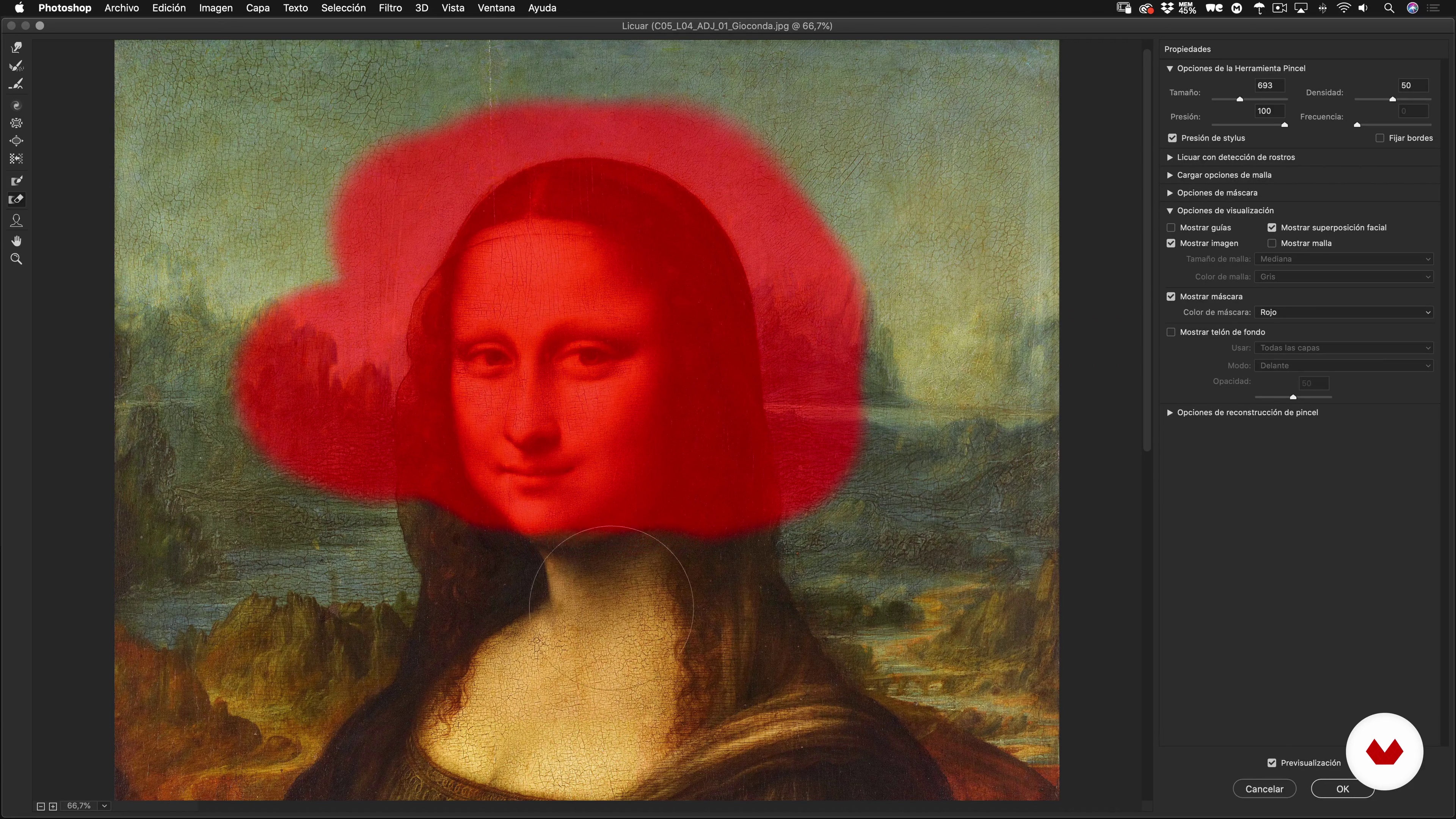Image resolution: width=1456 pixels, height=819 pixels.
Task: Open Siri from the menu bar
Action: click(x=1412, y=8)
